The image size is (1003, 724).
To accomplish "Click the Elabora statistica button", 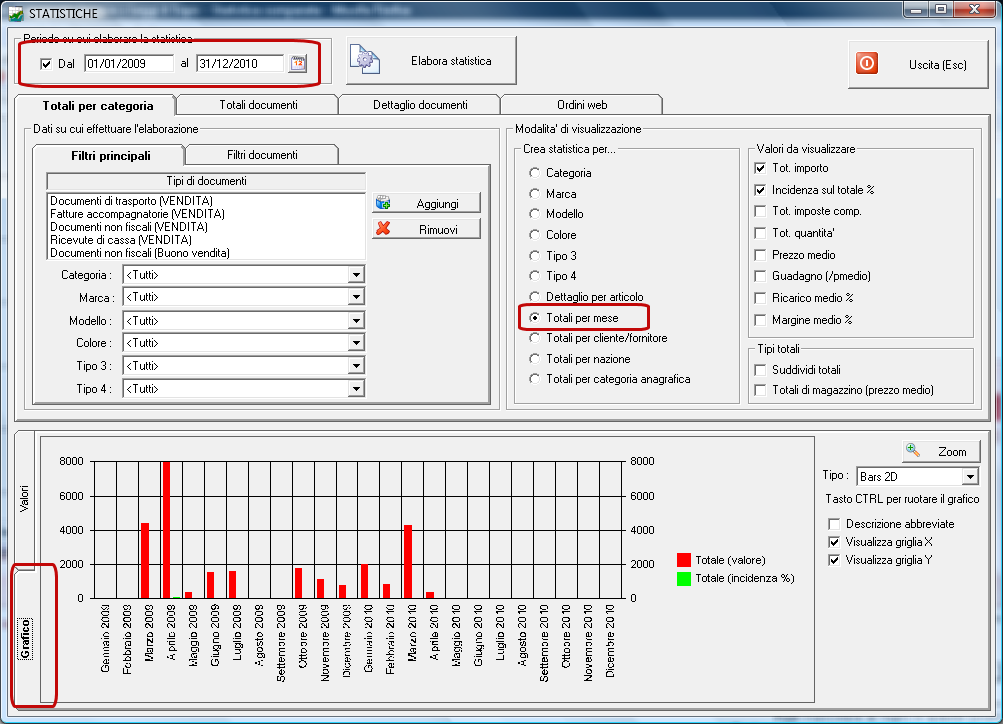I will pyautogui.click(x=431, y=61).
